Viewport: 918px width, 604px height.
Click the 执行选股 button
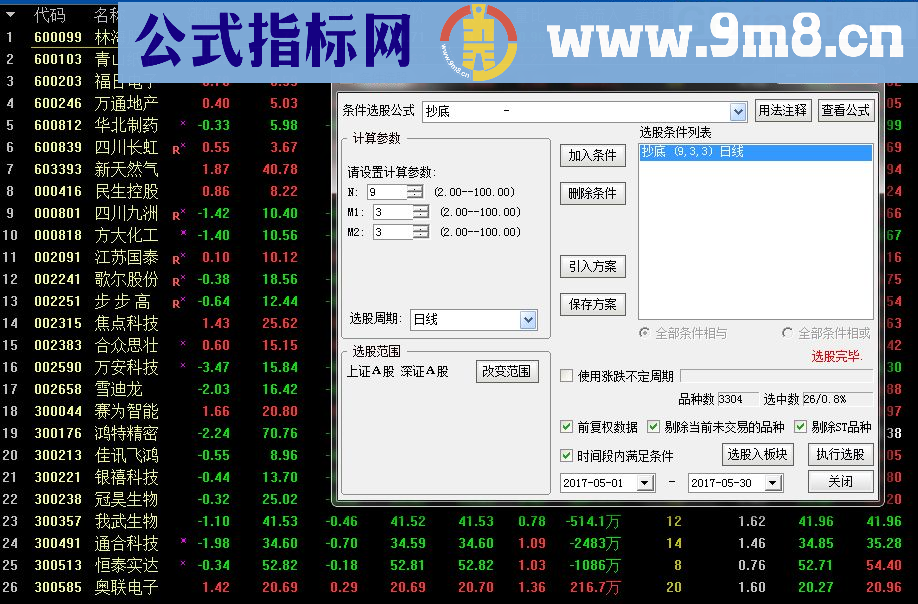(841, 454)
